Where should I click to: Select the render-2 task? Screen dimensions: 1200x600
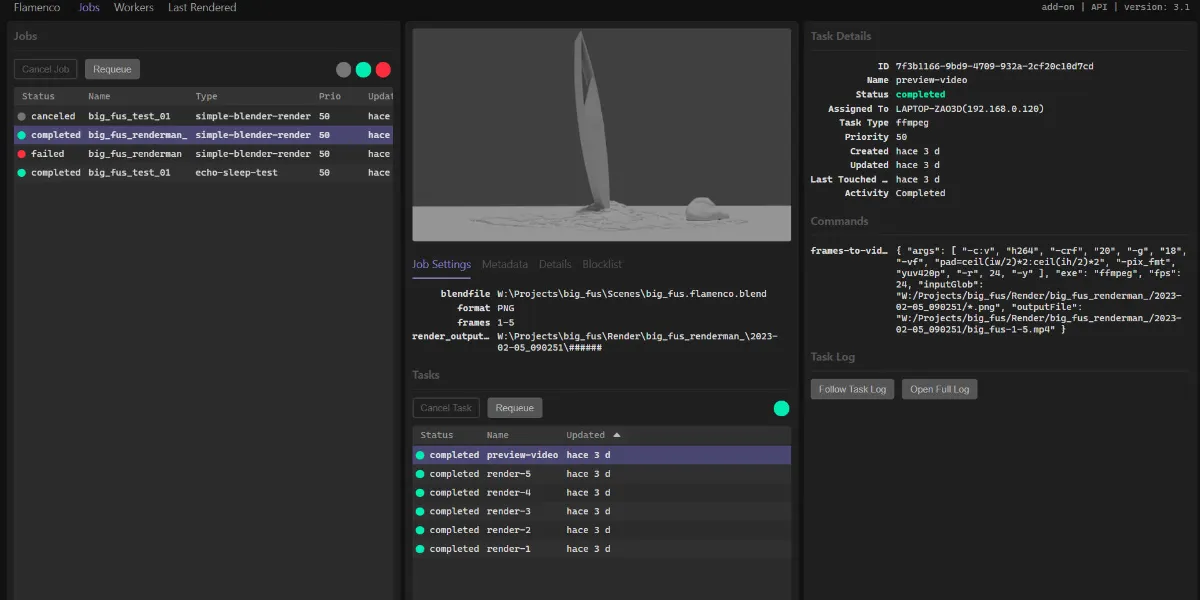click(x=602, y=530)
